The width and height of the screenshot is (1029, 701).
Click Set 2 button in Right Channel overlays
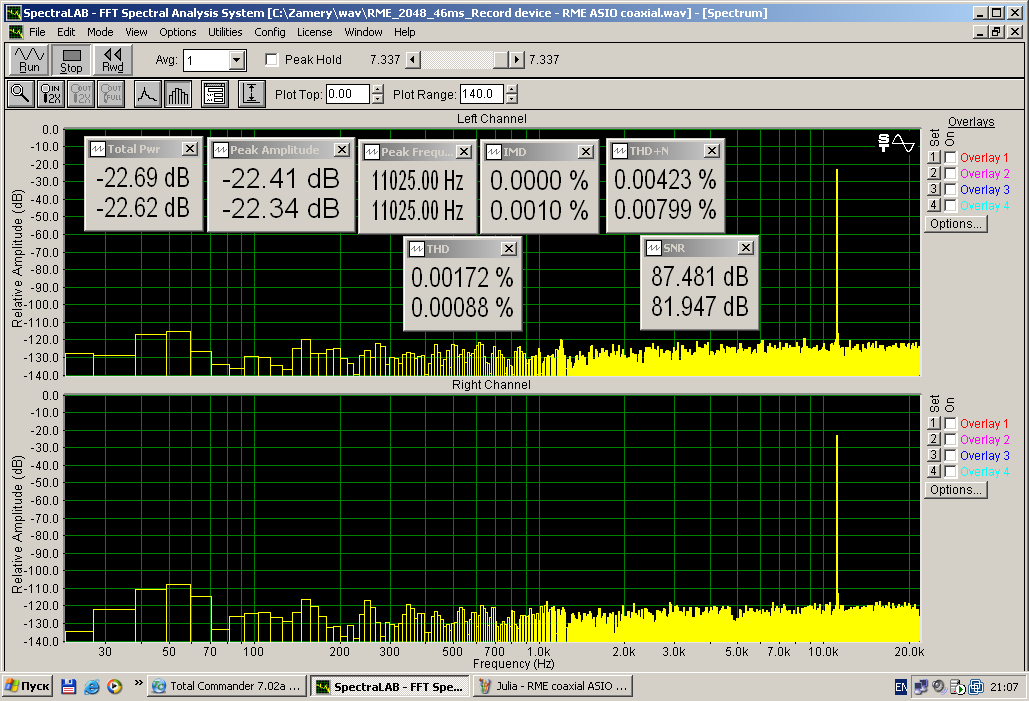tap(933, 440)
